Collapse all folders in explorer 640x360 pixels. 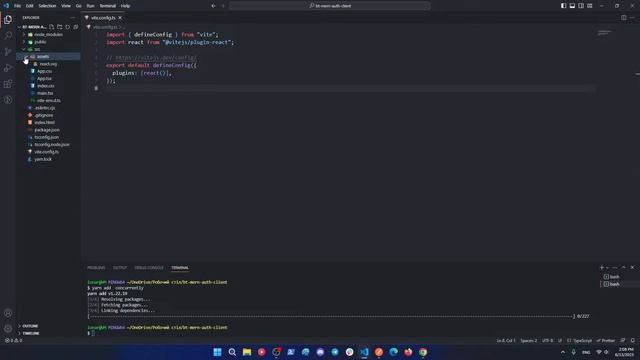76,27
